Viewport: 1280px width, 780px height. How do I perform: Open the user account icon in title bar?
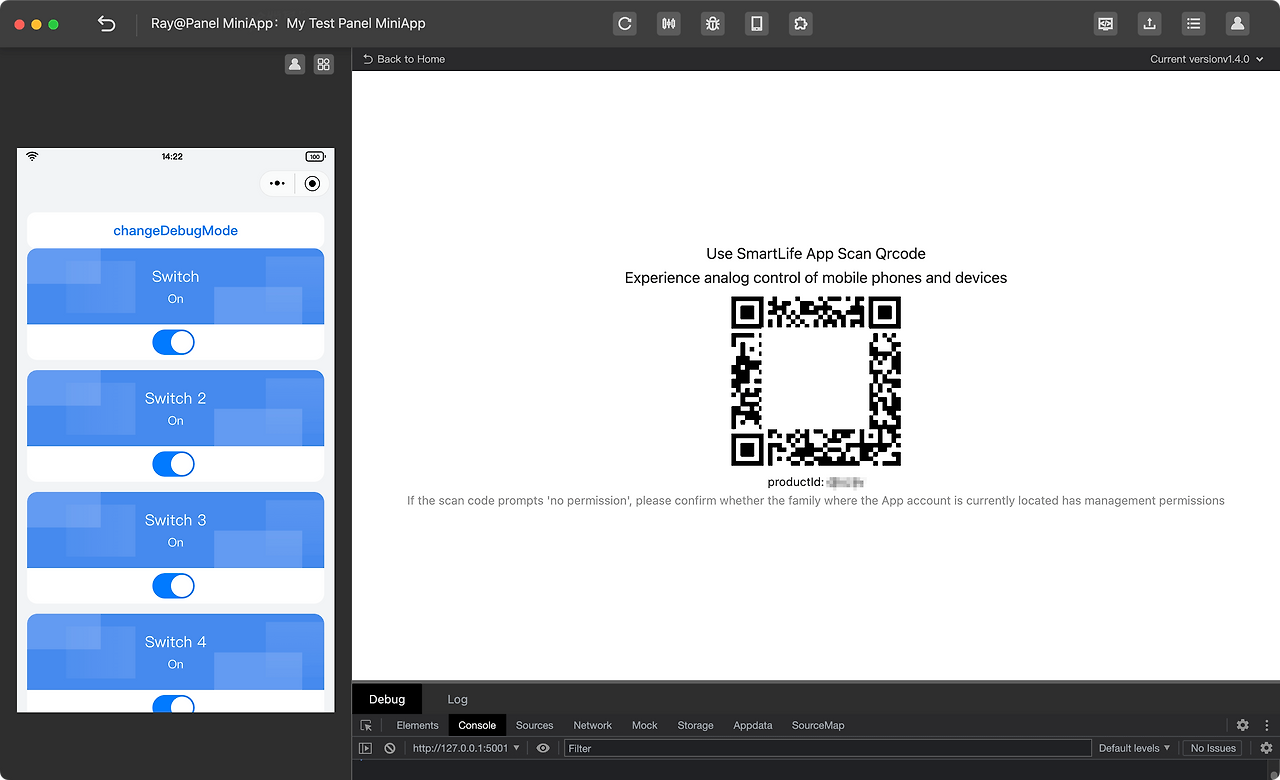[x=1238, y=23]
